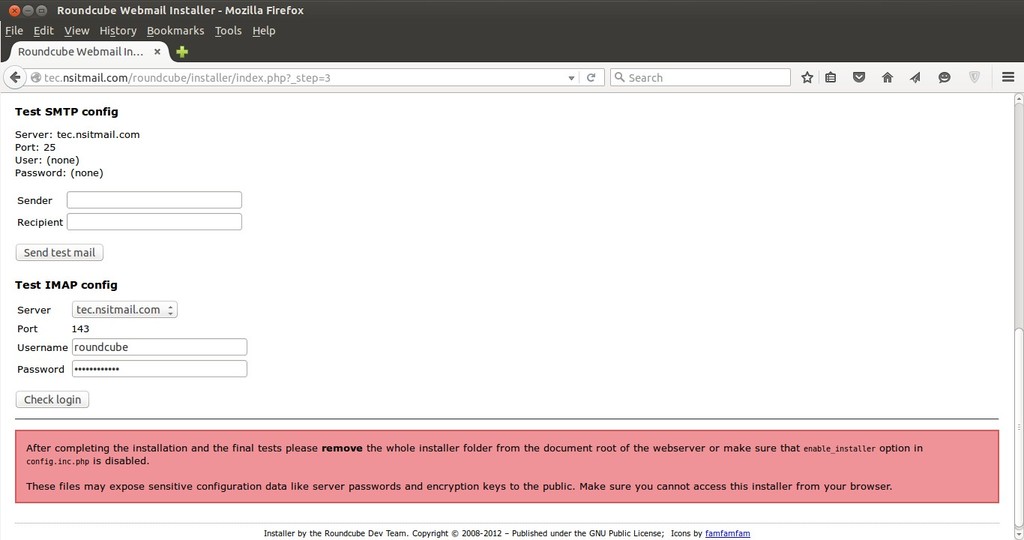Open the Firefox hamburger menu
This screenshot has height=540, width=1024.
1008,77
